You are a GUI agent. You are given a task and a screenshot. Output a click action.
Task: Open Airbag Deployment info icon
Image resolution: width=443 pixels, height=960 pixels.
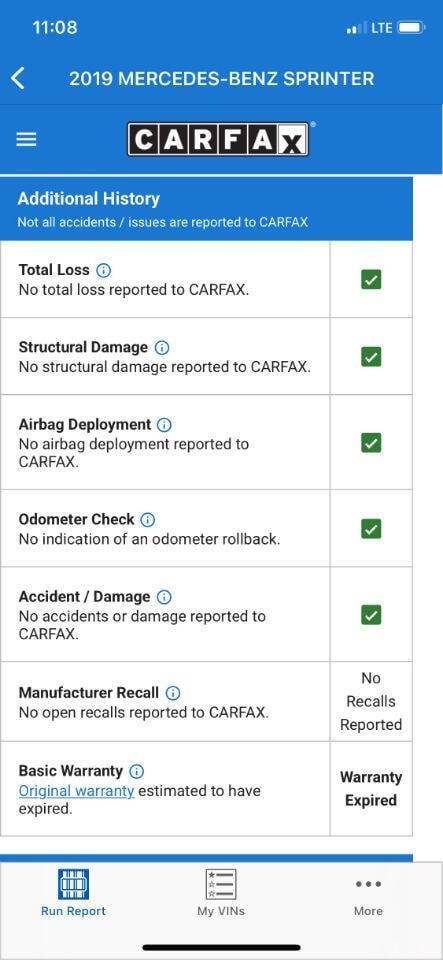pyautogui.click(x=165, y=425)
